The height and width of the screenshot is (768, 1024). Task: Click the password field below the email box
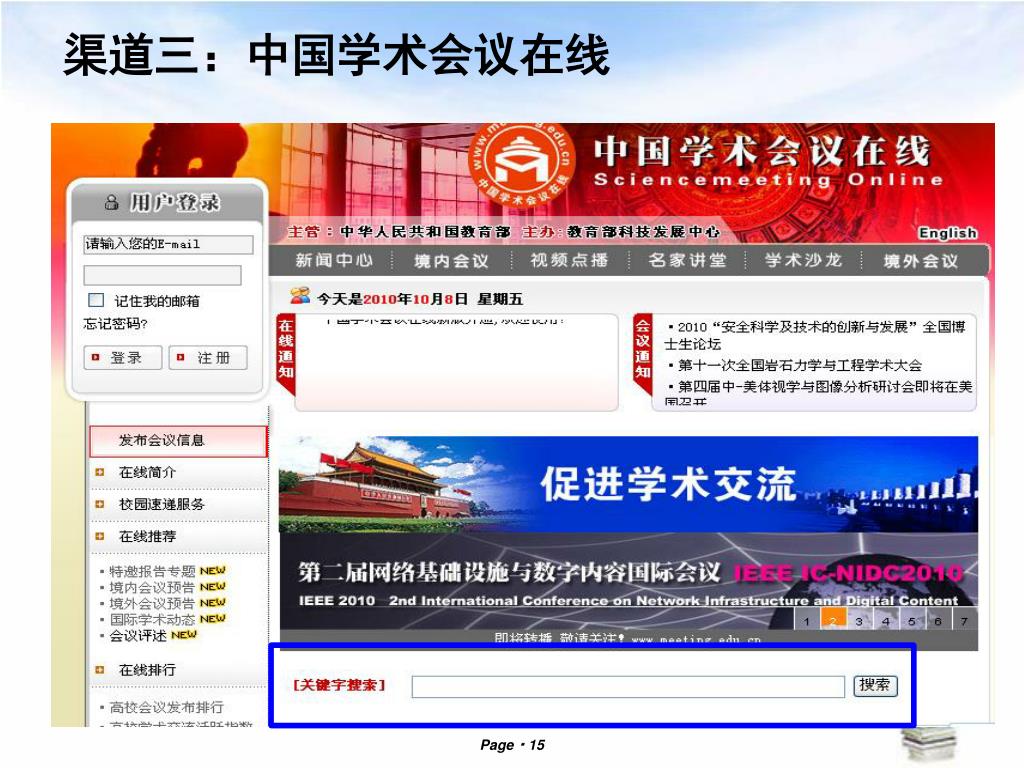(x=162, y=275)
